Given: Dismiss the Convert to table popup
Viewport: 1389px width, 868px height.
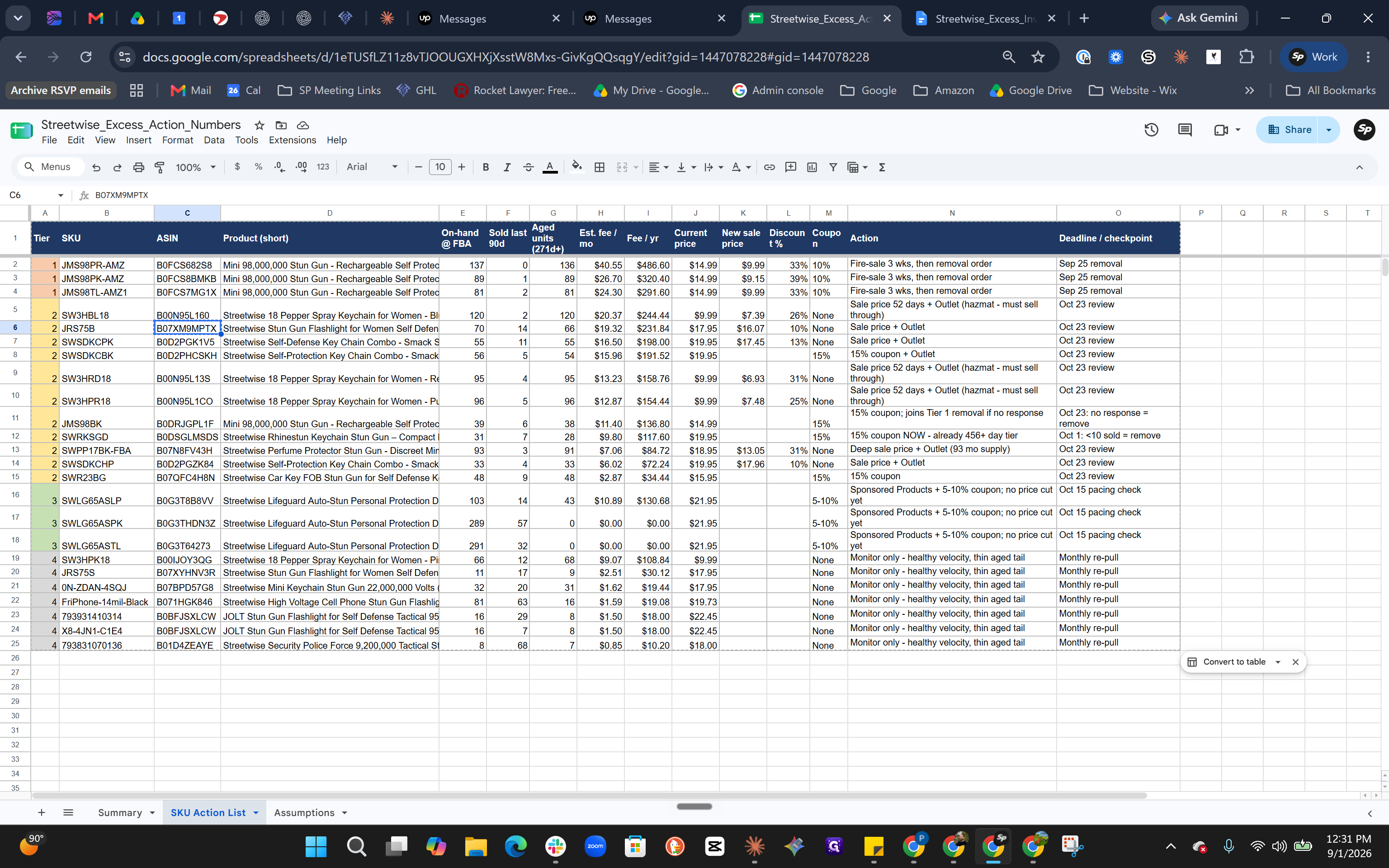Looking at the screenshot, I should click(1295, 662).
